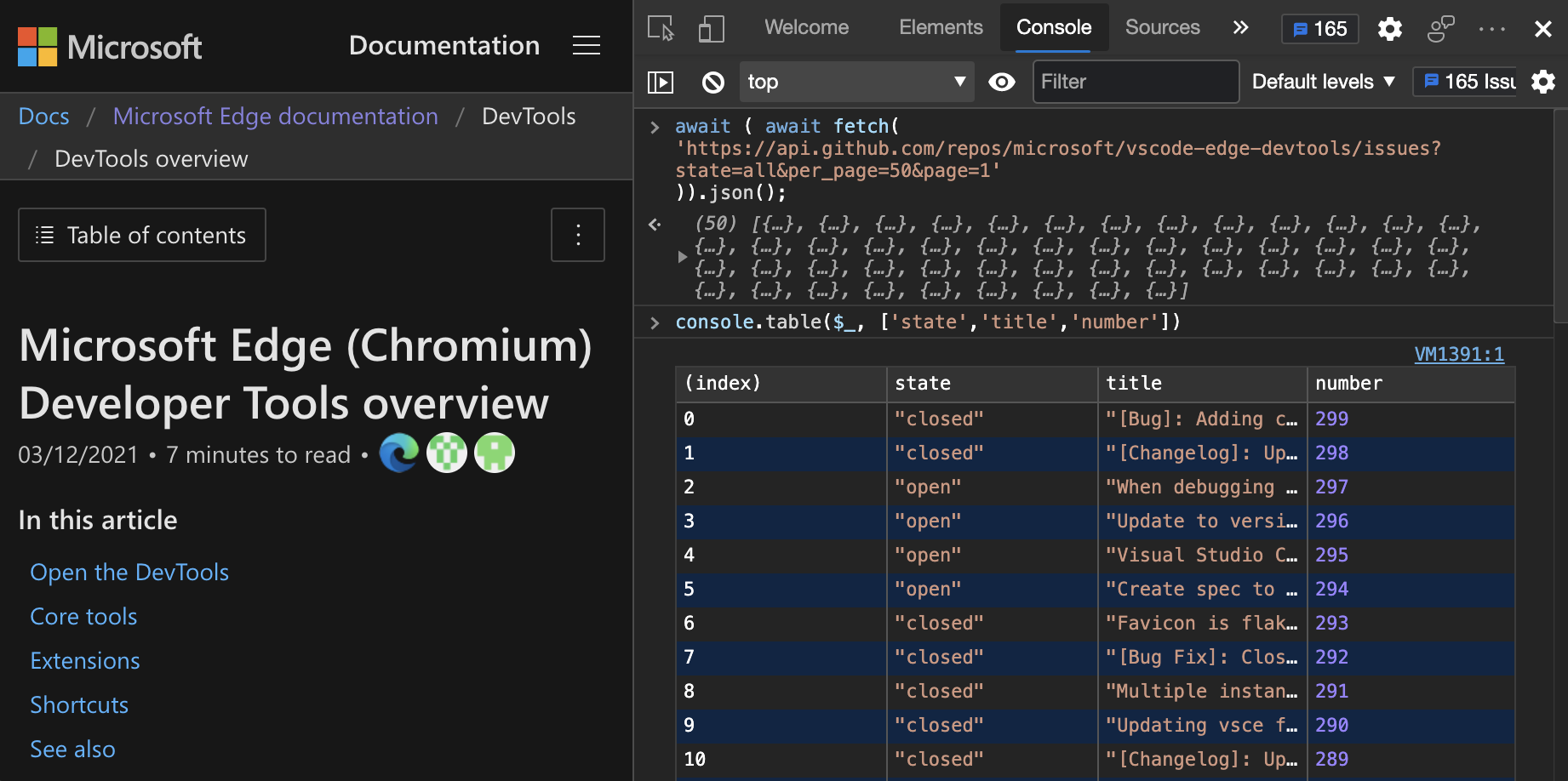
Task: Select the "Create spec to …" cell
Action: coord(1202,590)
